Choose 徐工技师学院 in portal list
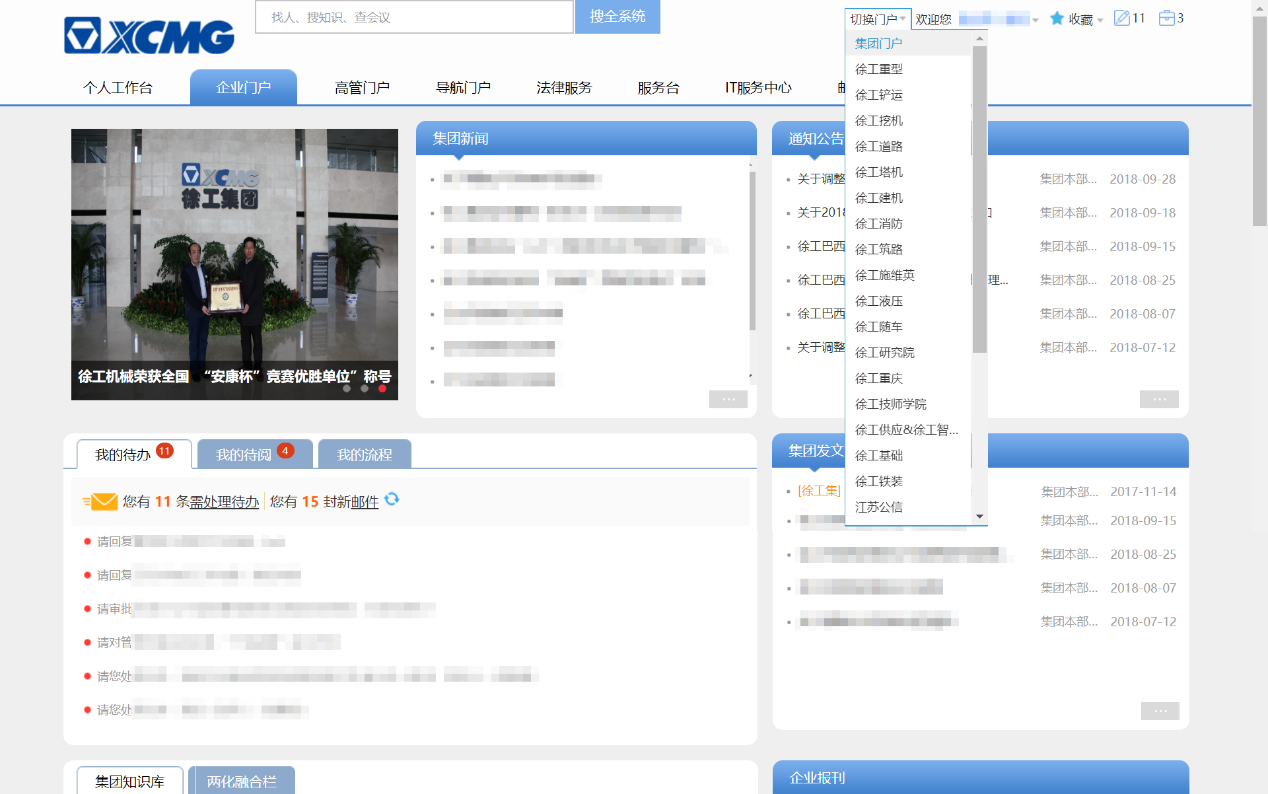This screenshot has width=1268, height=794. 908,404
